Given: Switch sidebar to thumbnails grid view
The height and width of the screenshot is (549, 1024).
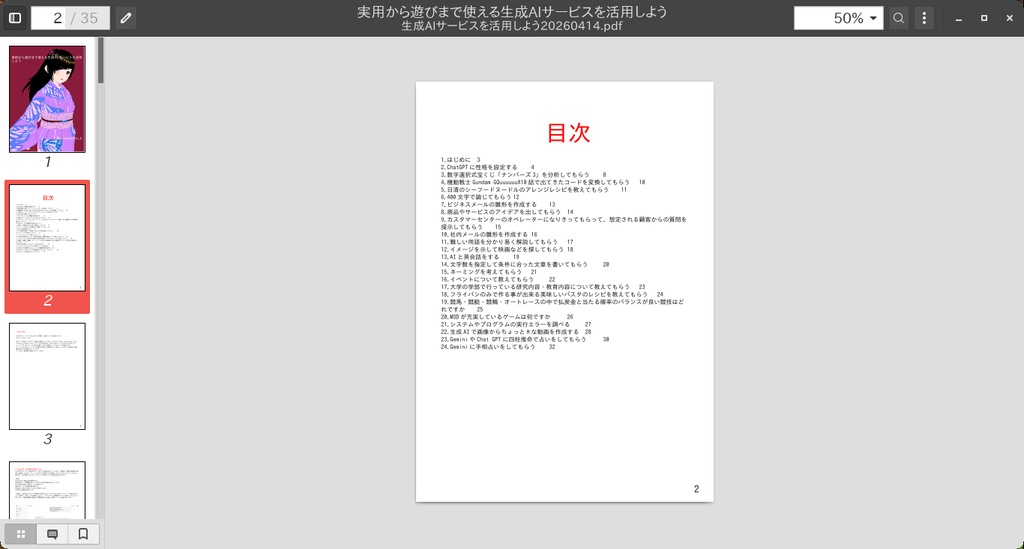Looking at the screenshot, I should coord(21,534).
